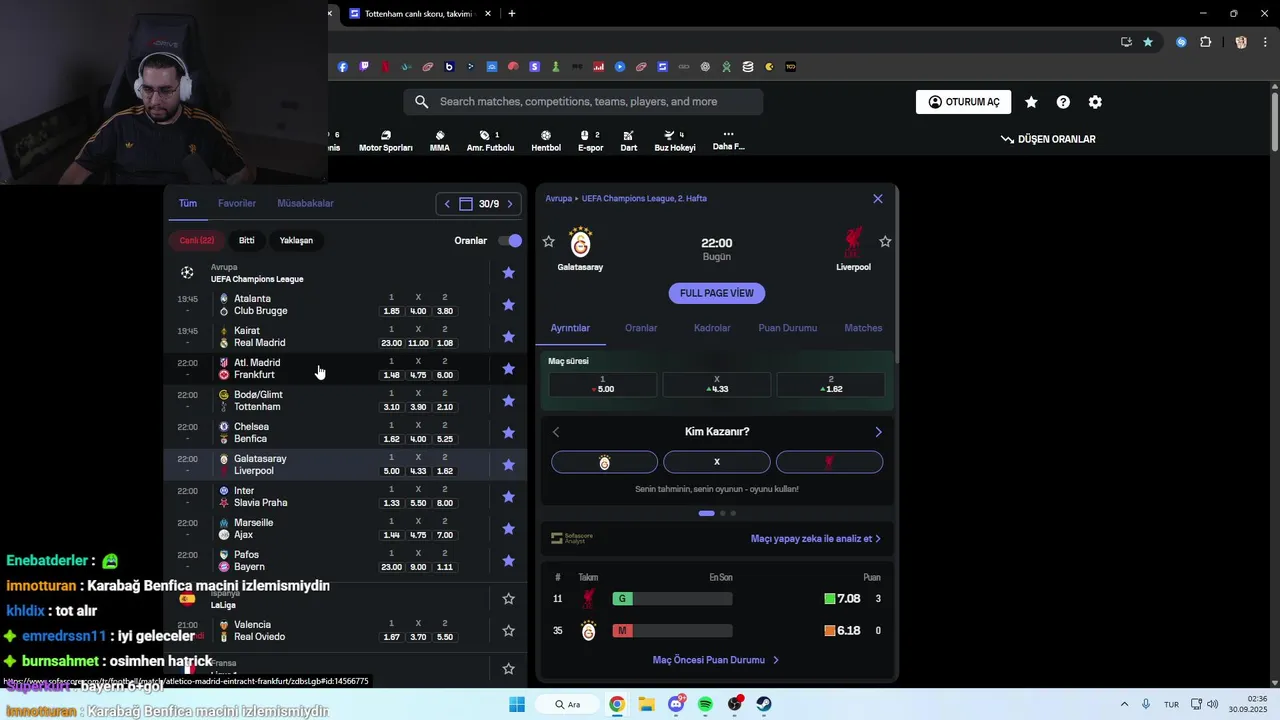Open the Oranlar tab in the match panel
This screenshot has width=1280, height=720.
641,328
